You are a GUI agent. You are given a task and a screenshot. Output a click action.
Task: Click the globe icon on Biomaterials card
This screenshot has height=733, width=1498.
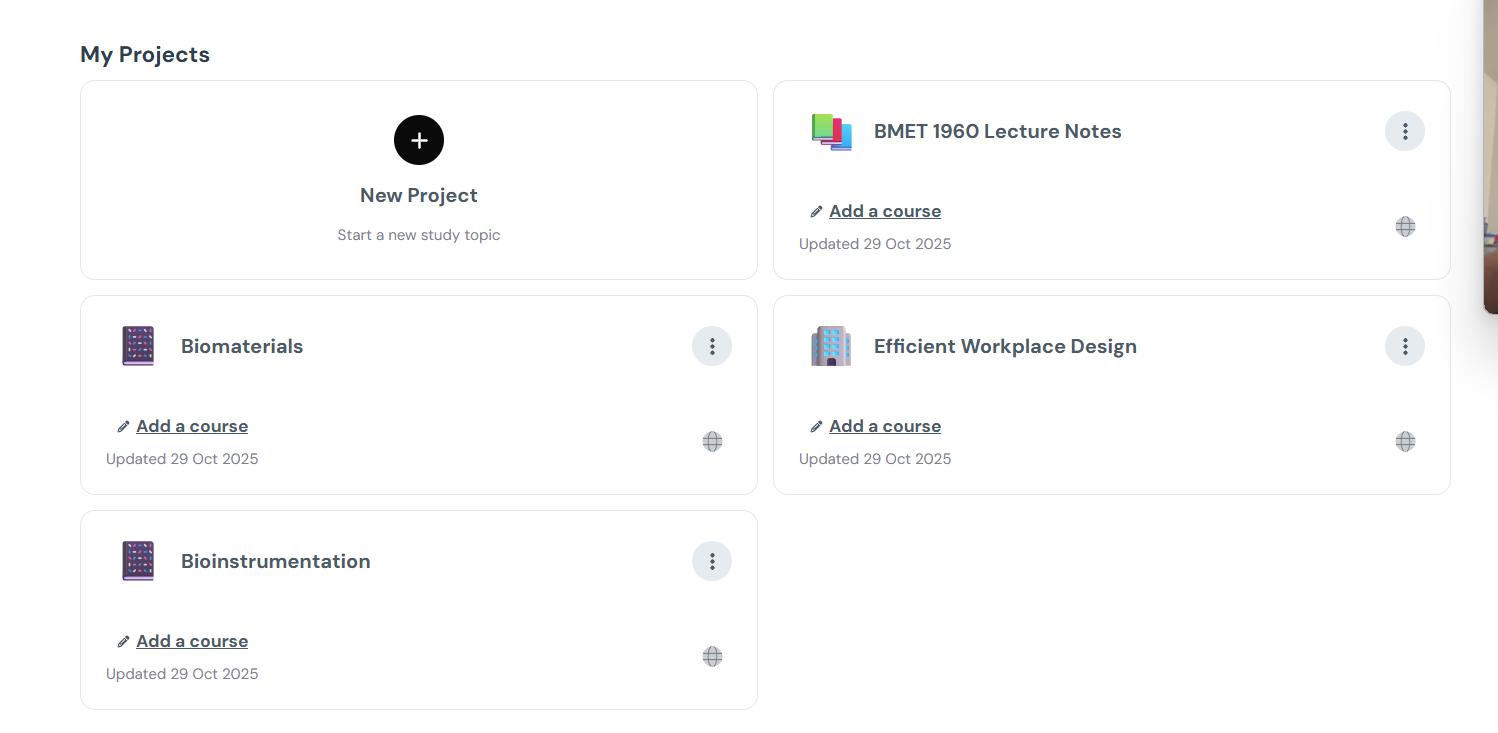pyautogui.click(x=712, y=441)
